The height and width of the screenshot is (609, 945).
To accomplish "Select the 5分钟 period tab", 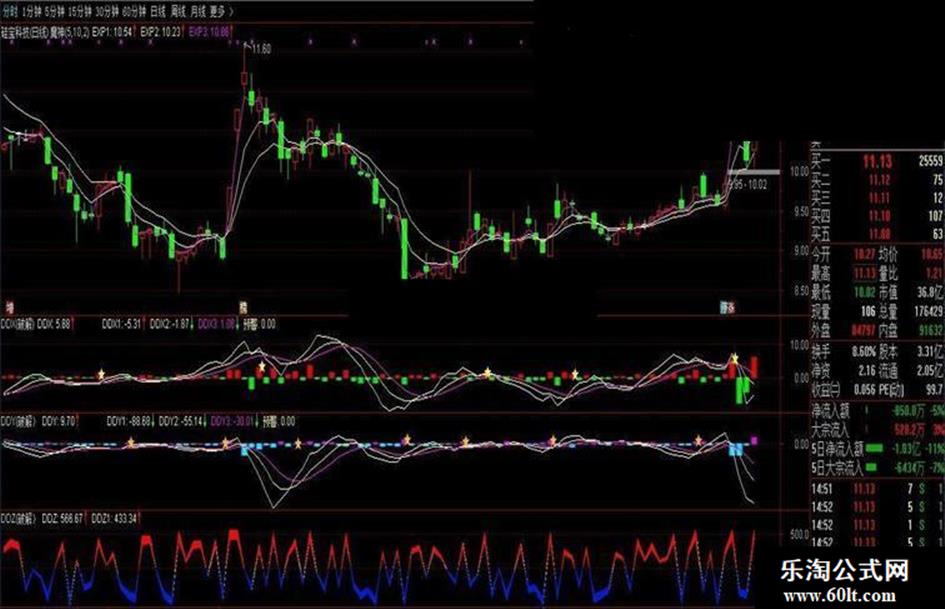I will coord(54,11).
